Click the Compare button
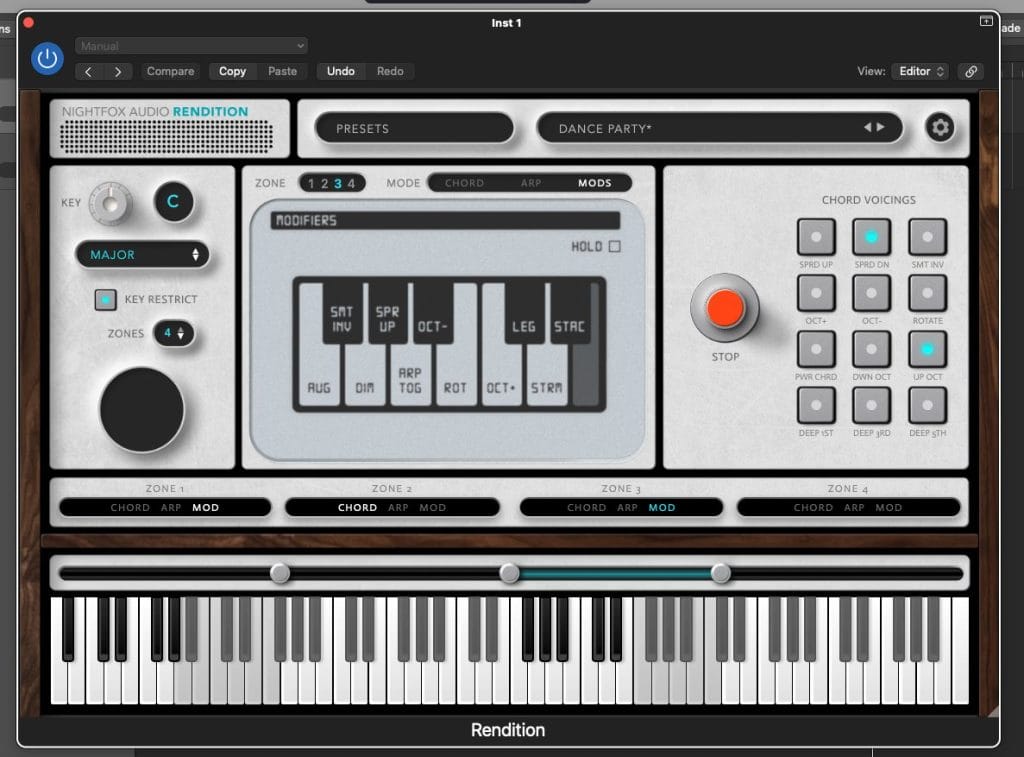The width and height of the screenshot is (1024, 757). pyautogui.click(x=170, y=71)
